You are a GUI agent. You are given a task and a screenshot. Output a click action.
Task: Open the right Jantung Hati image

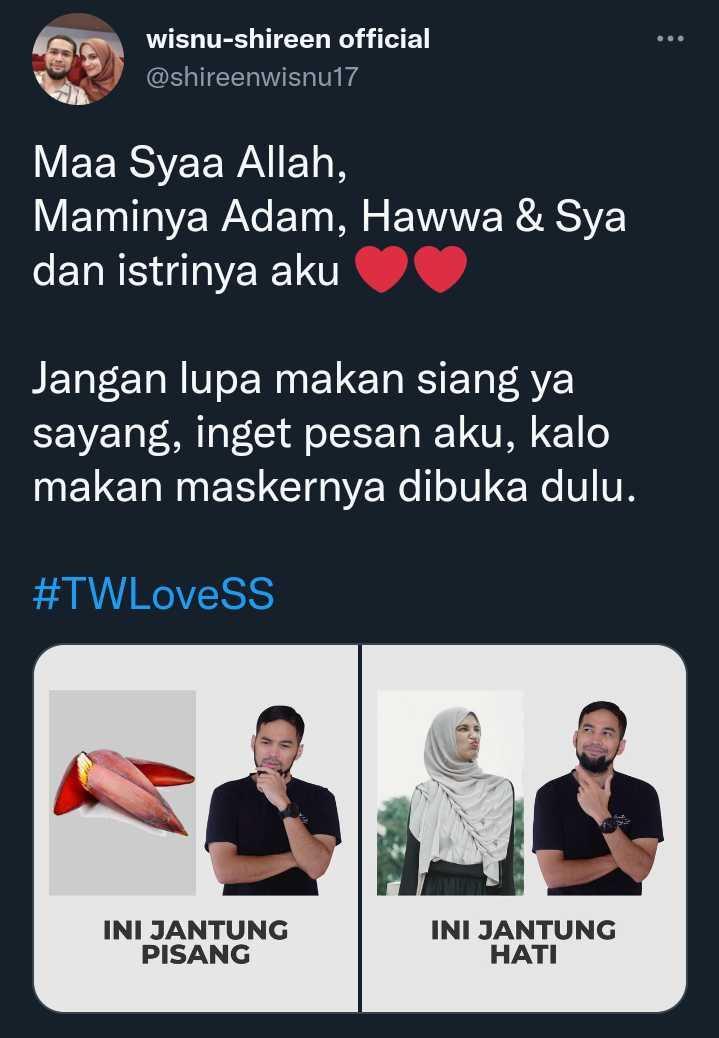(x=524, y=828)
